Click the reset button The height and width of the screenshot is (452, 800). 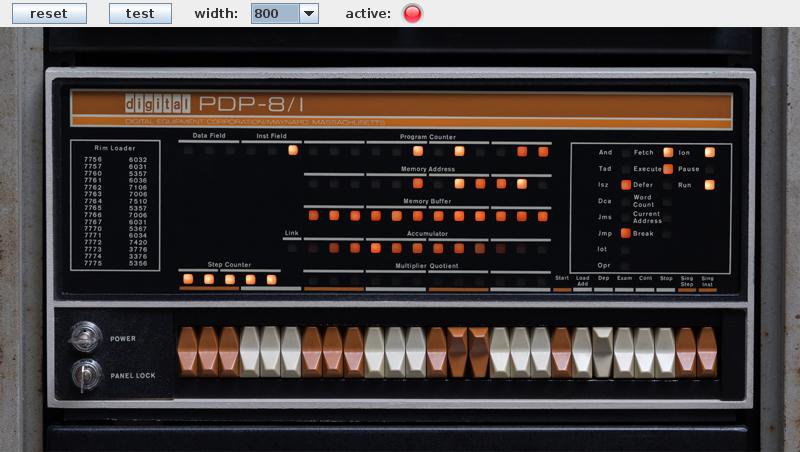[x=49, y=13]
